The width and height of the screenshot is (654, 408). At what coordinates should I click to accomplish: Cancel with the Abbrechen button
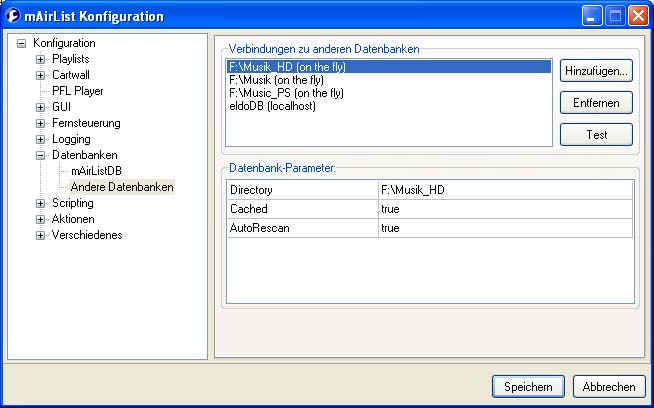(609, 387)
